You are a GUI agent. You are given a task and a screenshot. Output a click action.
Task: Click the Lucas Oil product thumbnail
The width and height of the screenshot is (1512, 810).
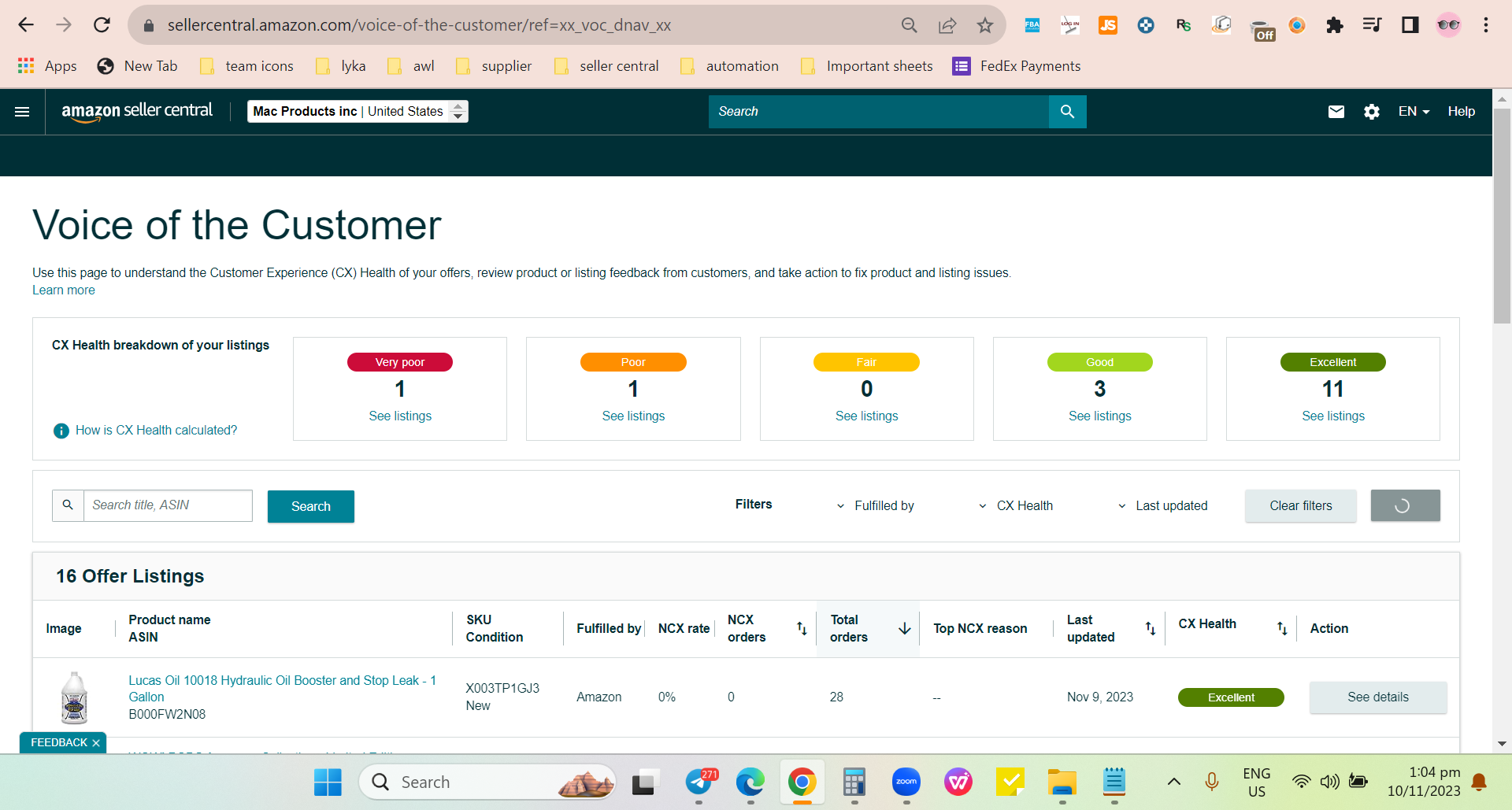click(x=74, y=697)
